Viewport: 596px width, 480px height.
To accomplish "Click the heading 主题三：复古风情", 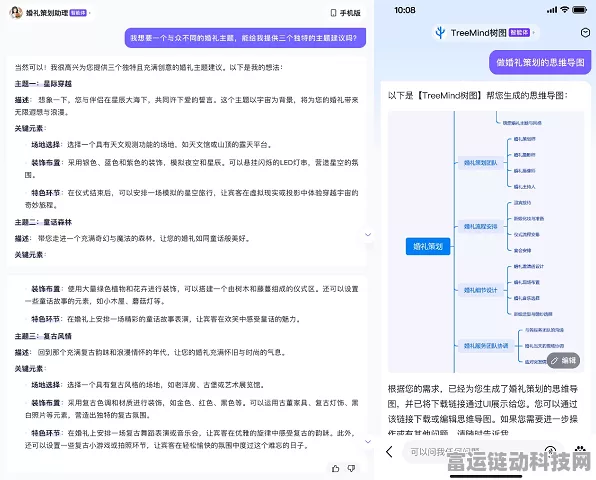I will pyautogui.click(x=43, y=336).
